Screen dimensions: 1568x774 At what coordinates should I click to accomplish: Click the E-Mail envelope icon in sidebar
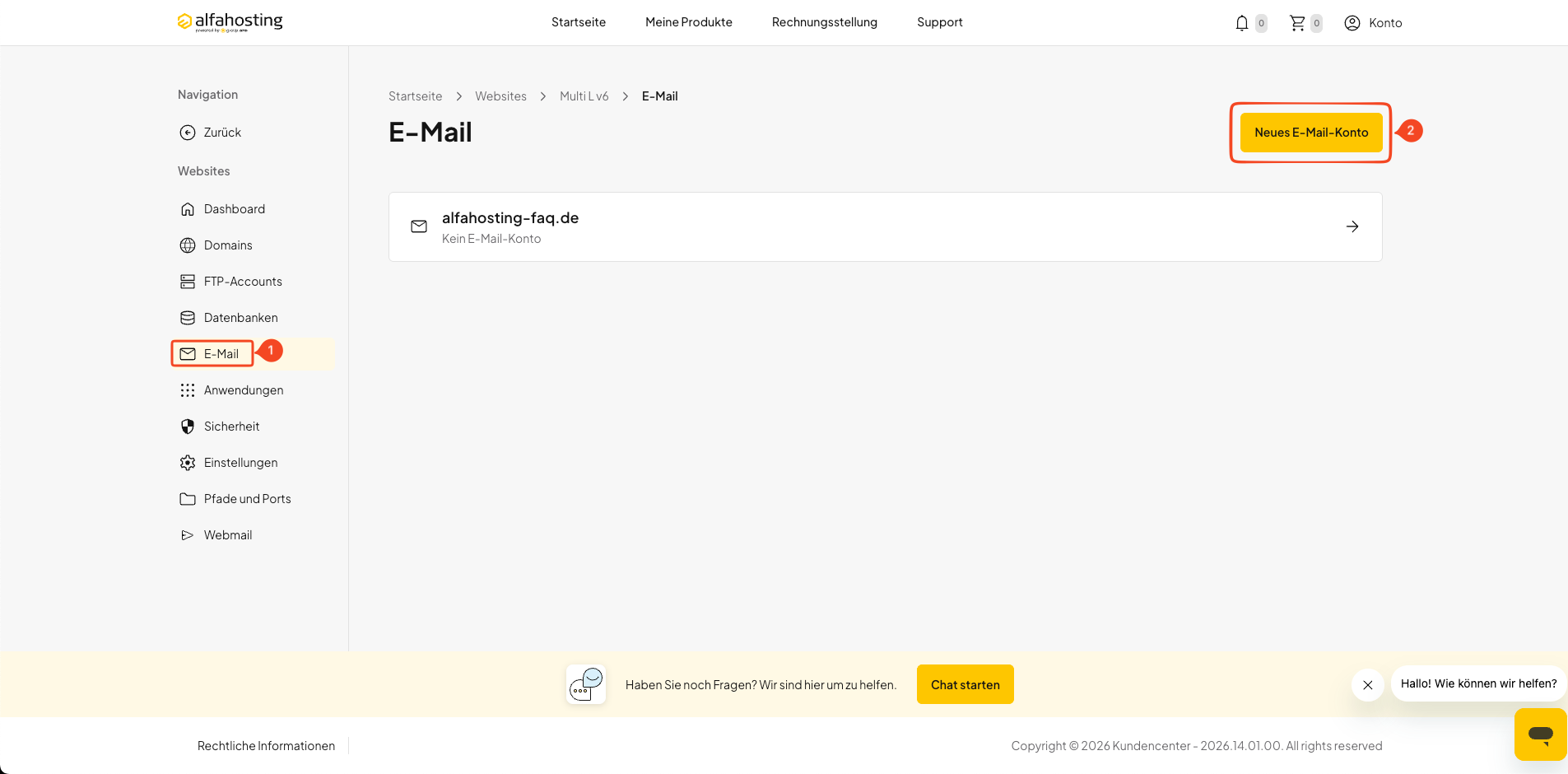coord(188,354)
